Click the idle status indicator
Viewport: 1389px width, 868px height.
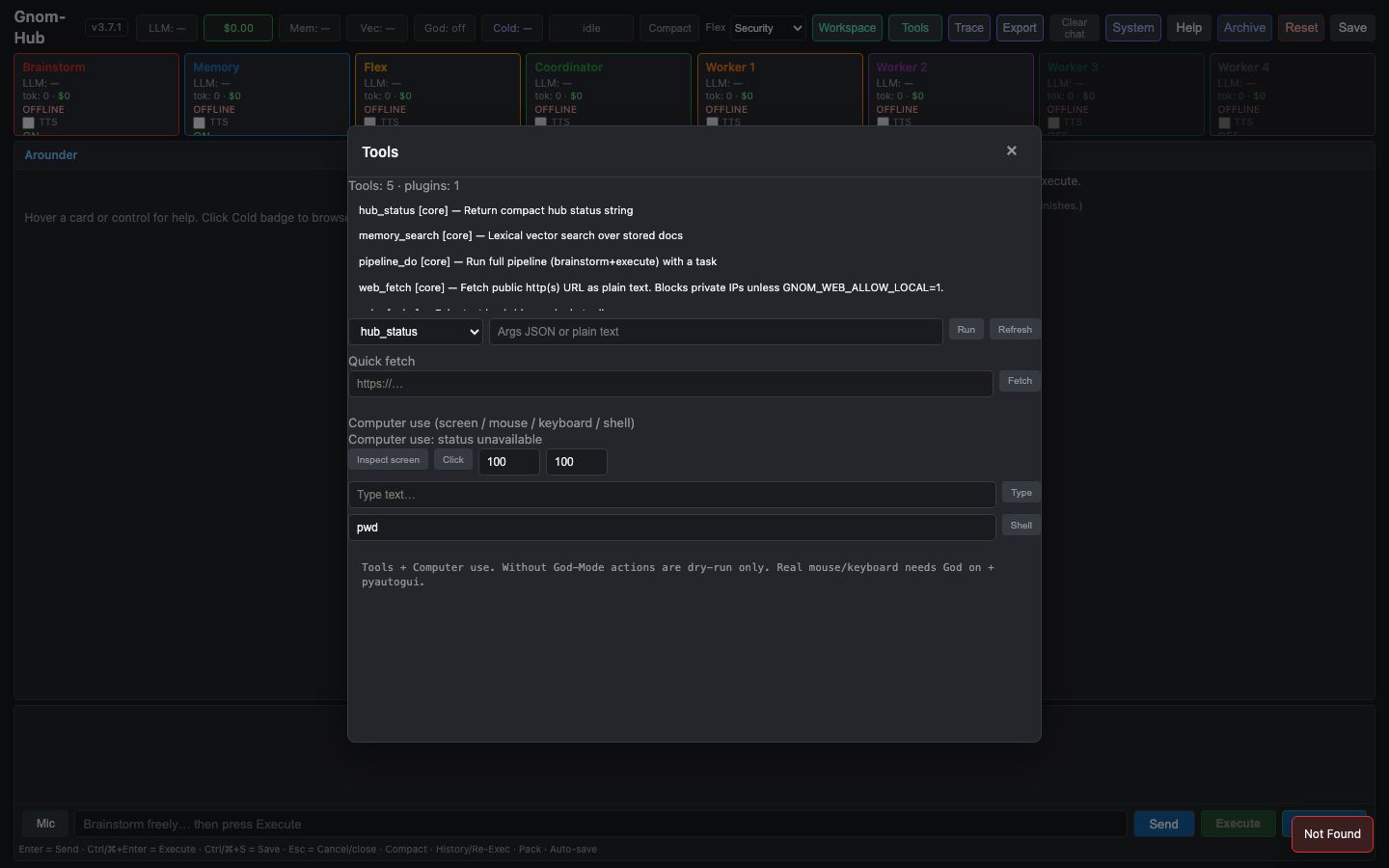(x=591, y=28)
